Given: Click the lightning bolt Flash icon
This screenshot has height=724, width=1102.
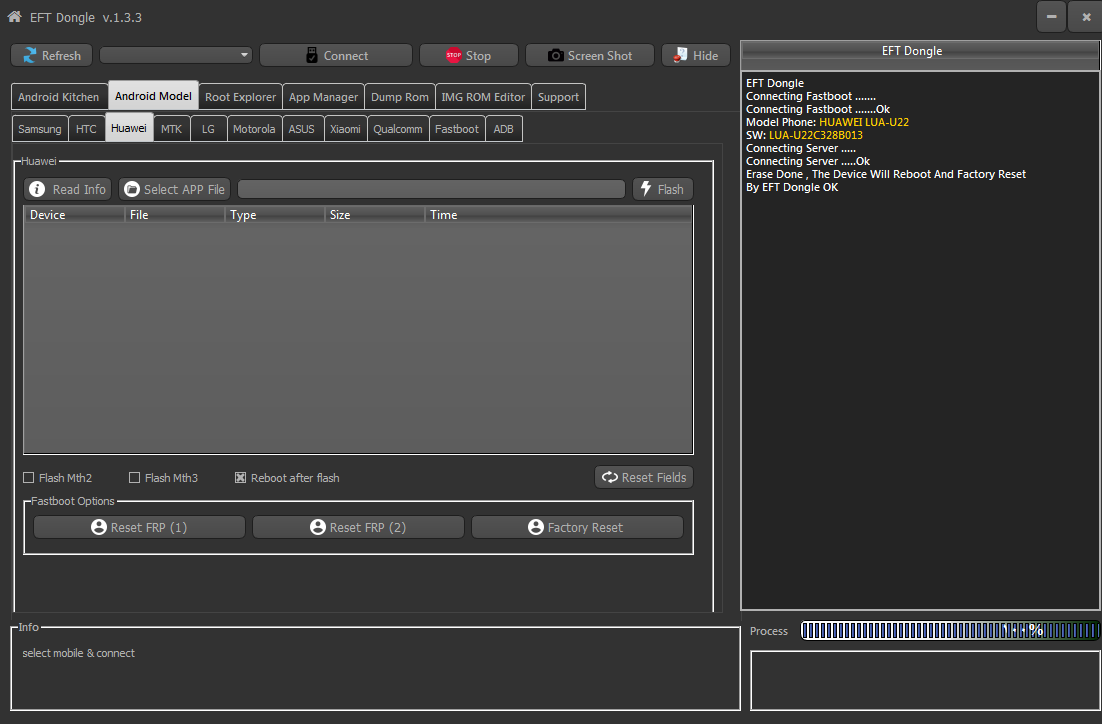Looking at the screenshot, I should (x=647, y=188).
